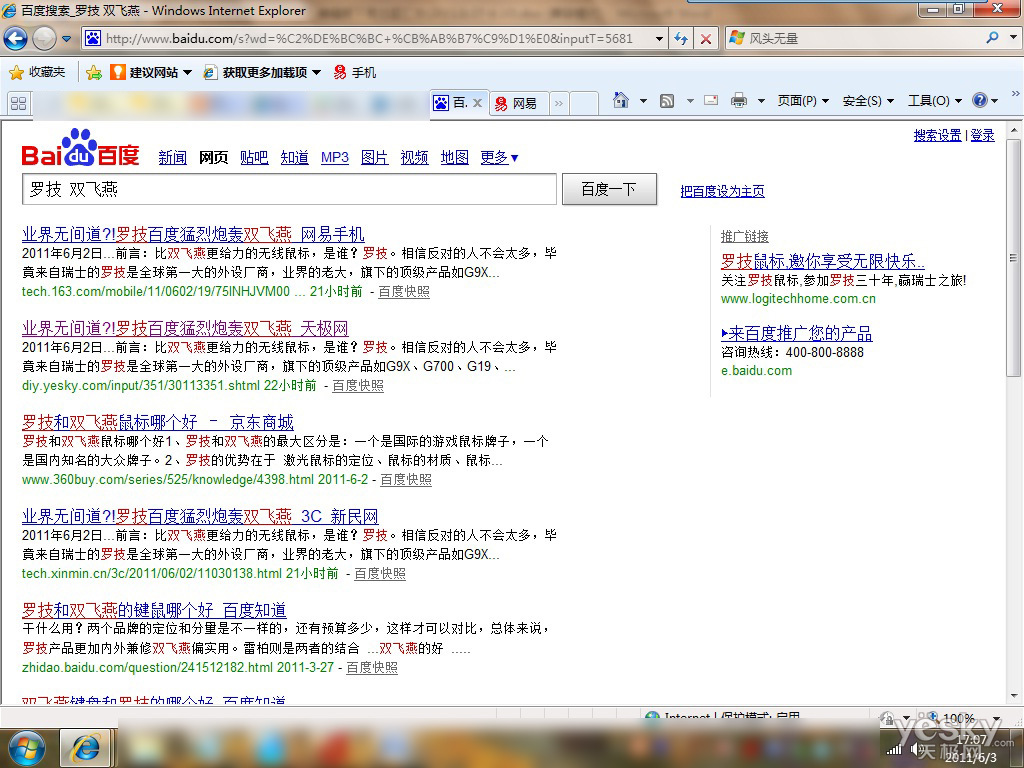Open the search provider dropdown arrow
This screenshot has height=768, width=1024.
1013,38
